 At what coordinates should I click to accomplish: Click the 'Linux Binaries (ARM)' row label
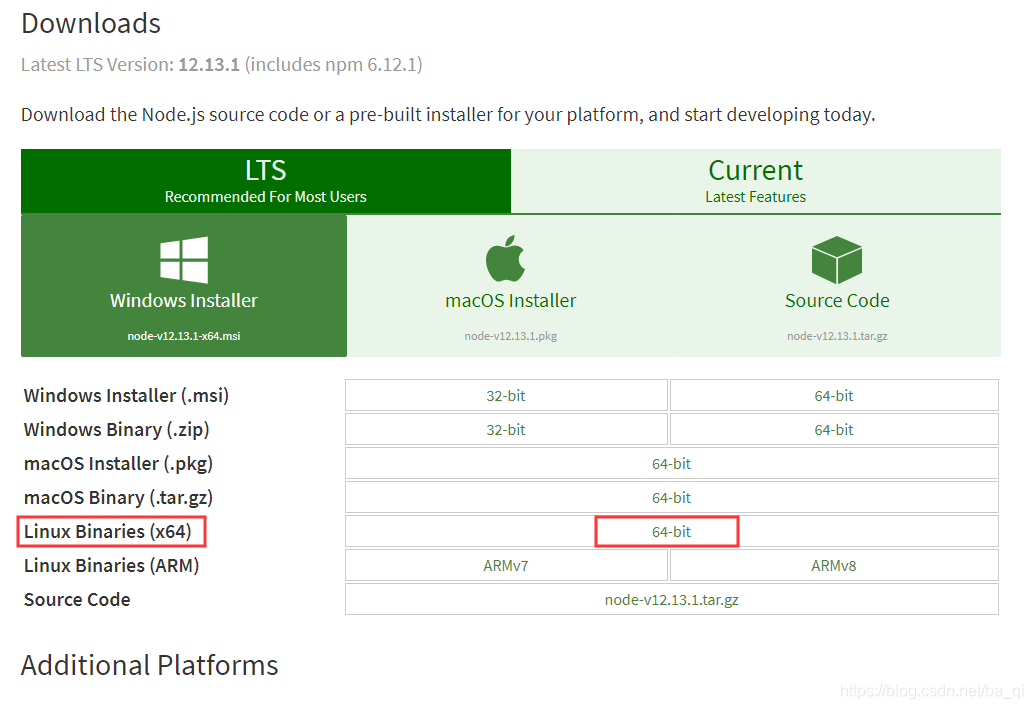click(111, 565)
